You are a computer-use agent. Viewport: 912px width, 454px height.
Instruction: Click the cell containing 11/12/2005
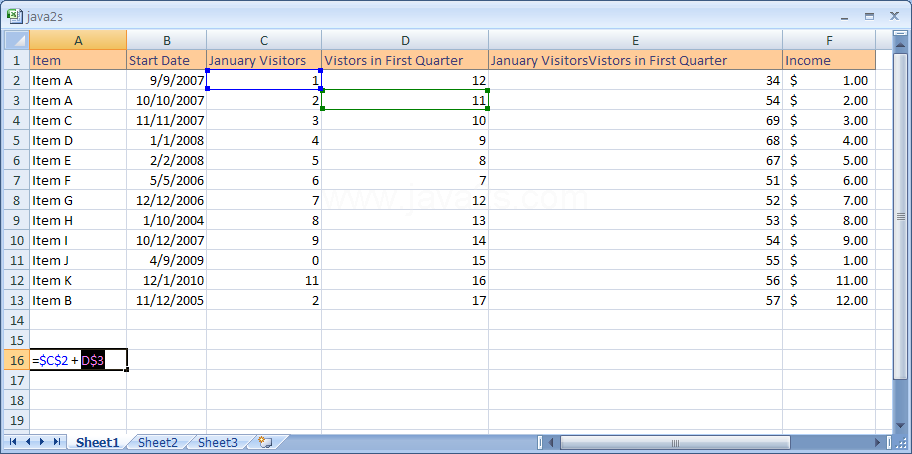point(166,301)
